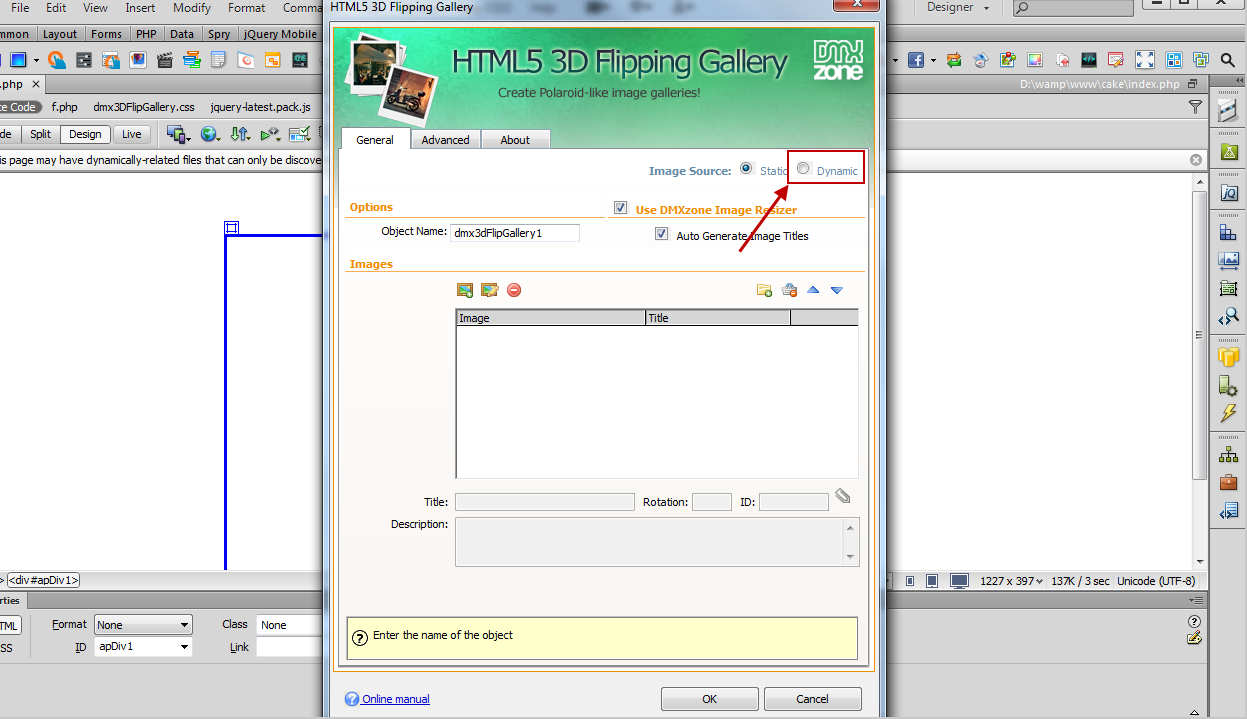Click the red remove image icon

514,290
